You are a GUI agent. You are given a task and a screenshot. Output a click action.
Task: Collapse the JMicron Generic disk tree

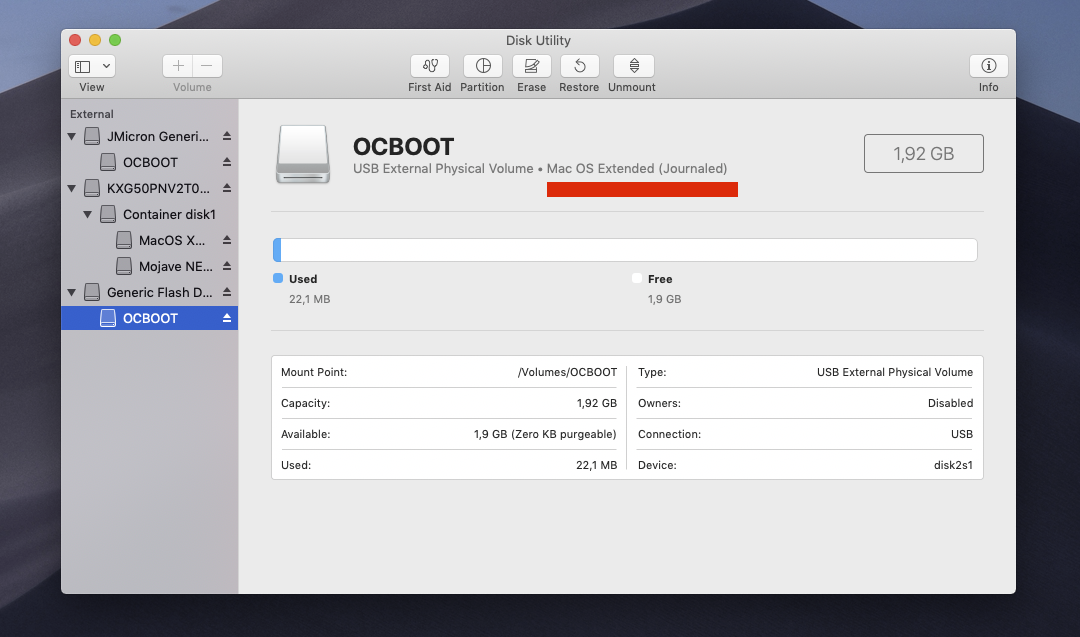pos(72,136)
